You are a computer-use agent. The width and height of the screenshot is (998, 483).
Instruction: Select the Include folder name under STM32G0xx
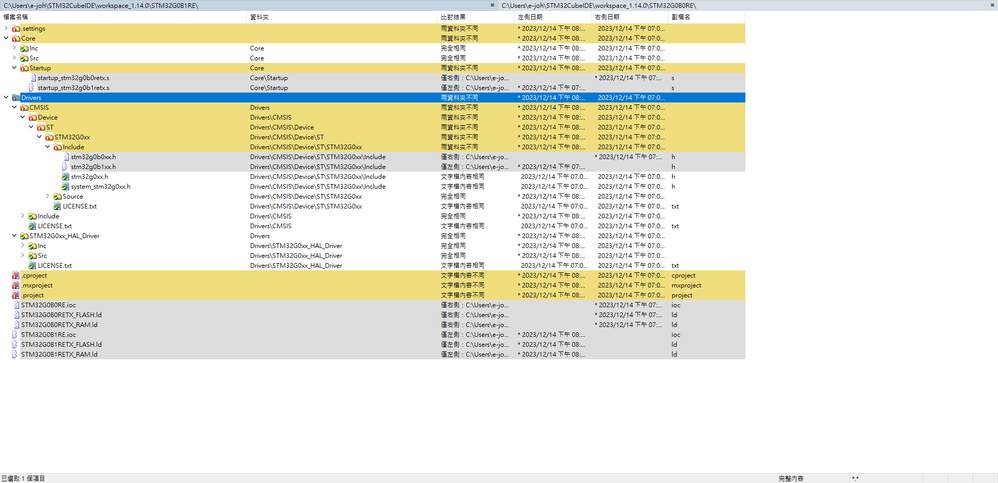(73, 147)
